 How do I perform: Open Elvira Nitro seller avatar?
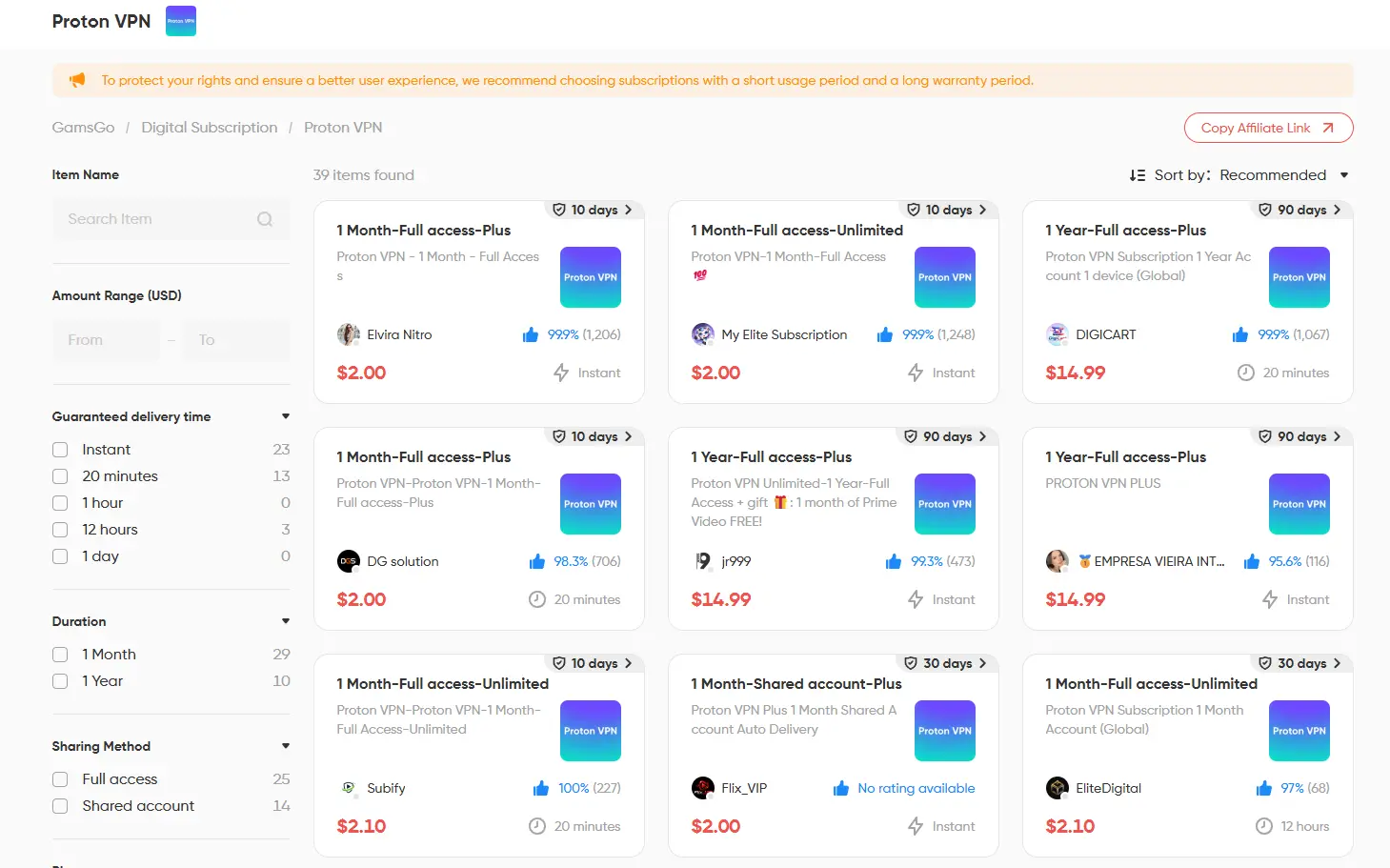pyautogui.click(x=349, y=334)
